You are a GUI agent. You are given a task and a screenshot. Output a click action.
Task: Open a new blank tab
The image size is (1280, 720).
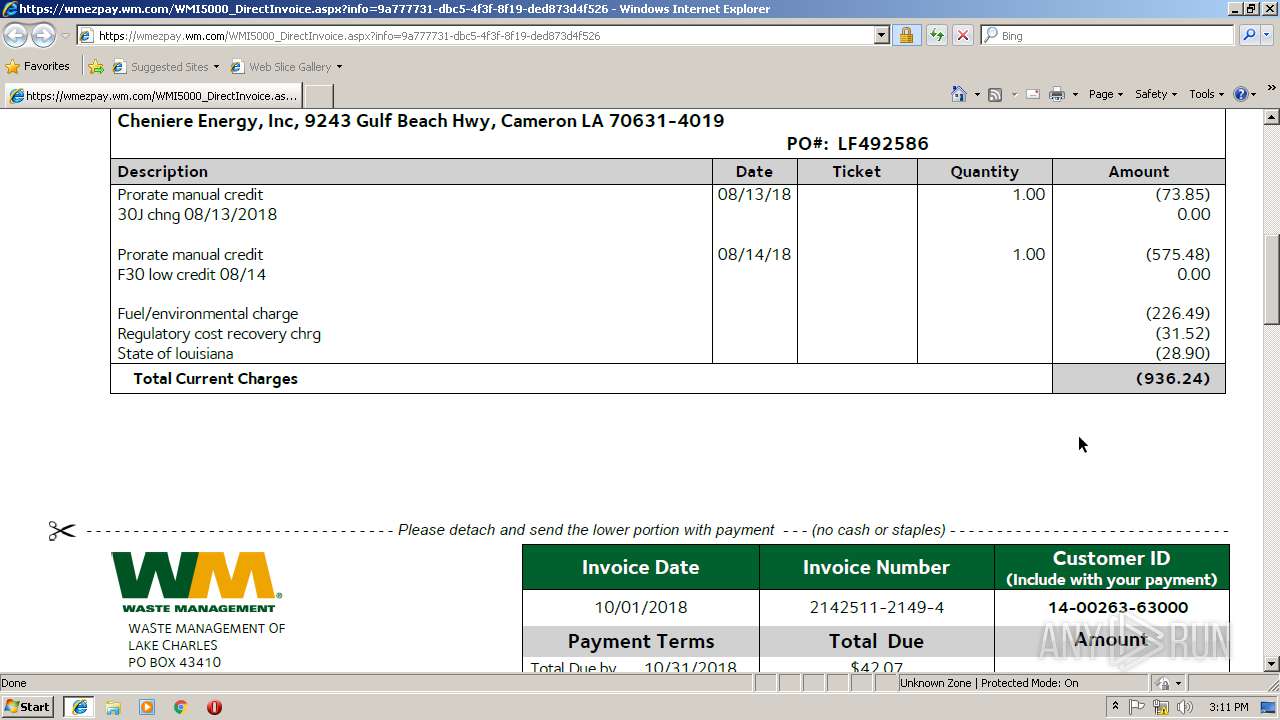pyautogui.click(x=318, y=96)
